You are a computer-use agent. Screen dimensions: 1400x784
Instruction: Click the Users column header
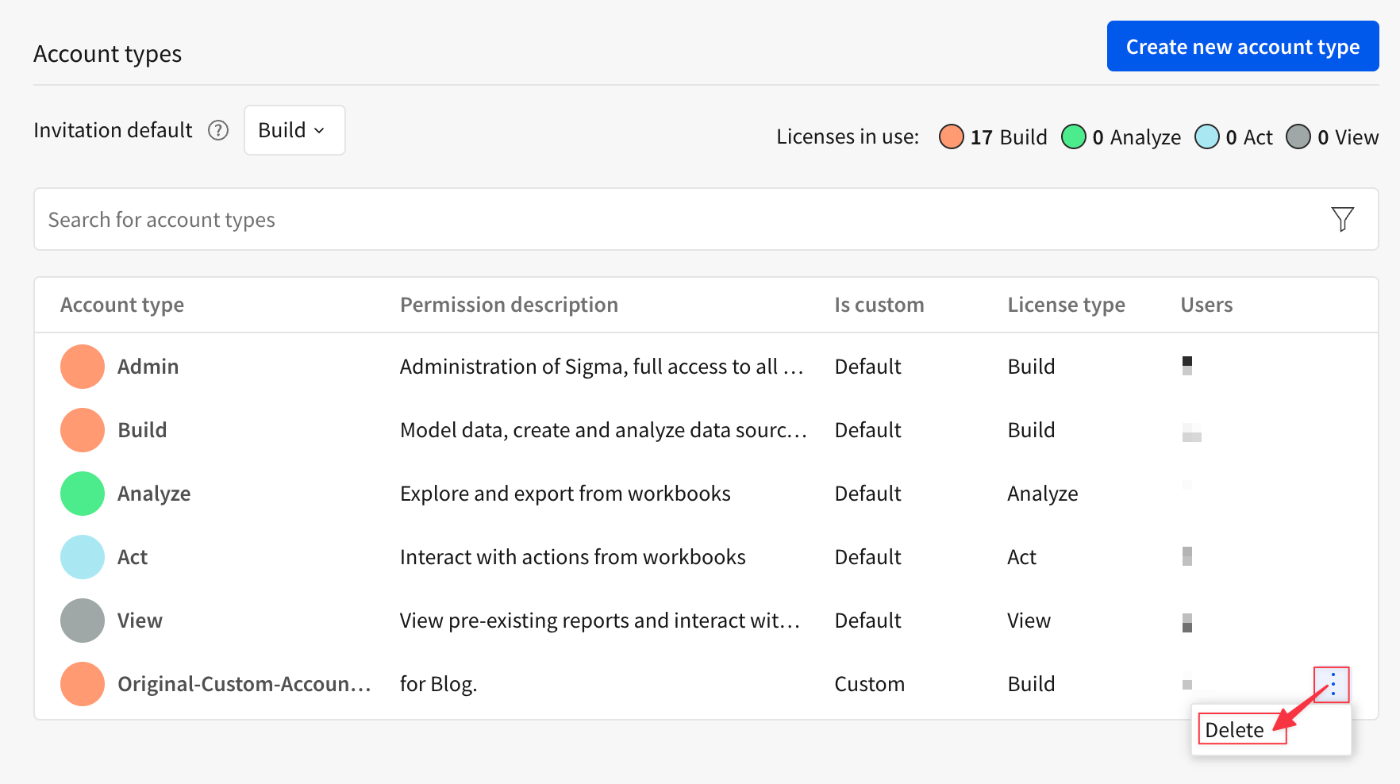coord(1206,305)
